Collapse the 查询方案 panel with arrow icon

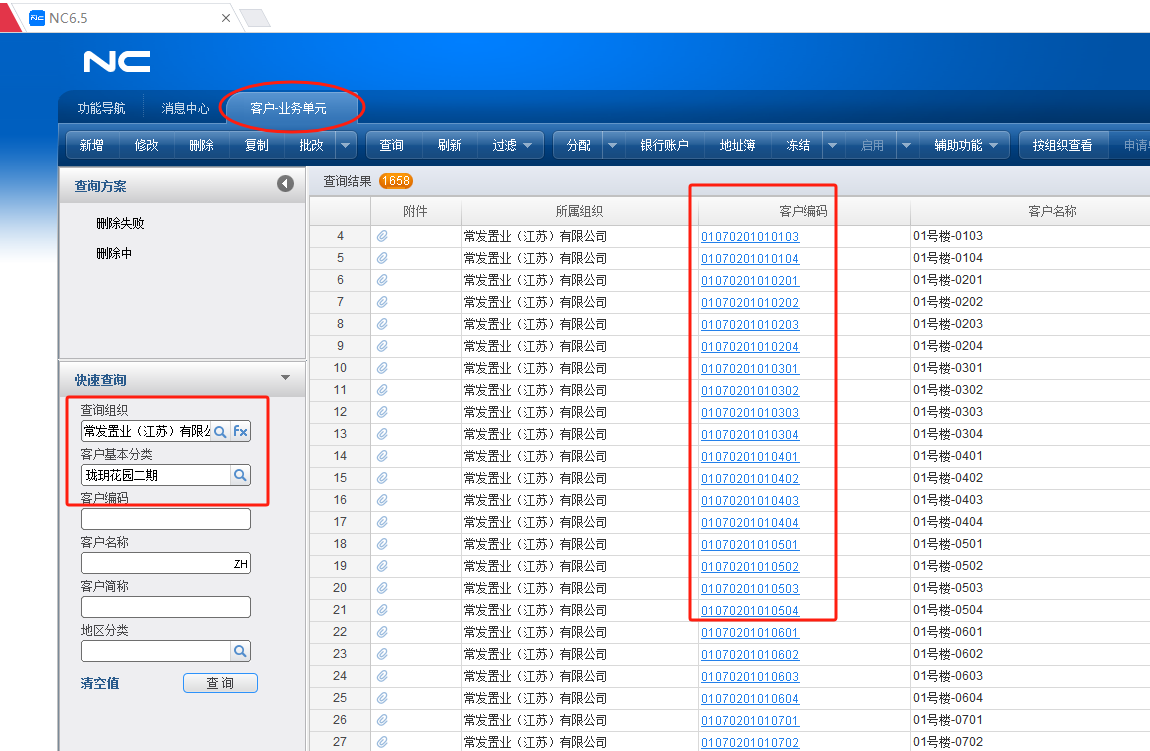coord(285,185)
